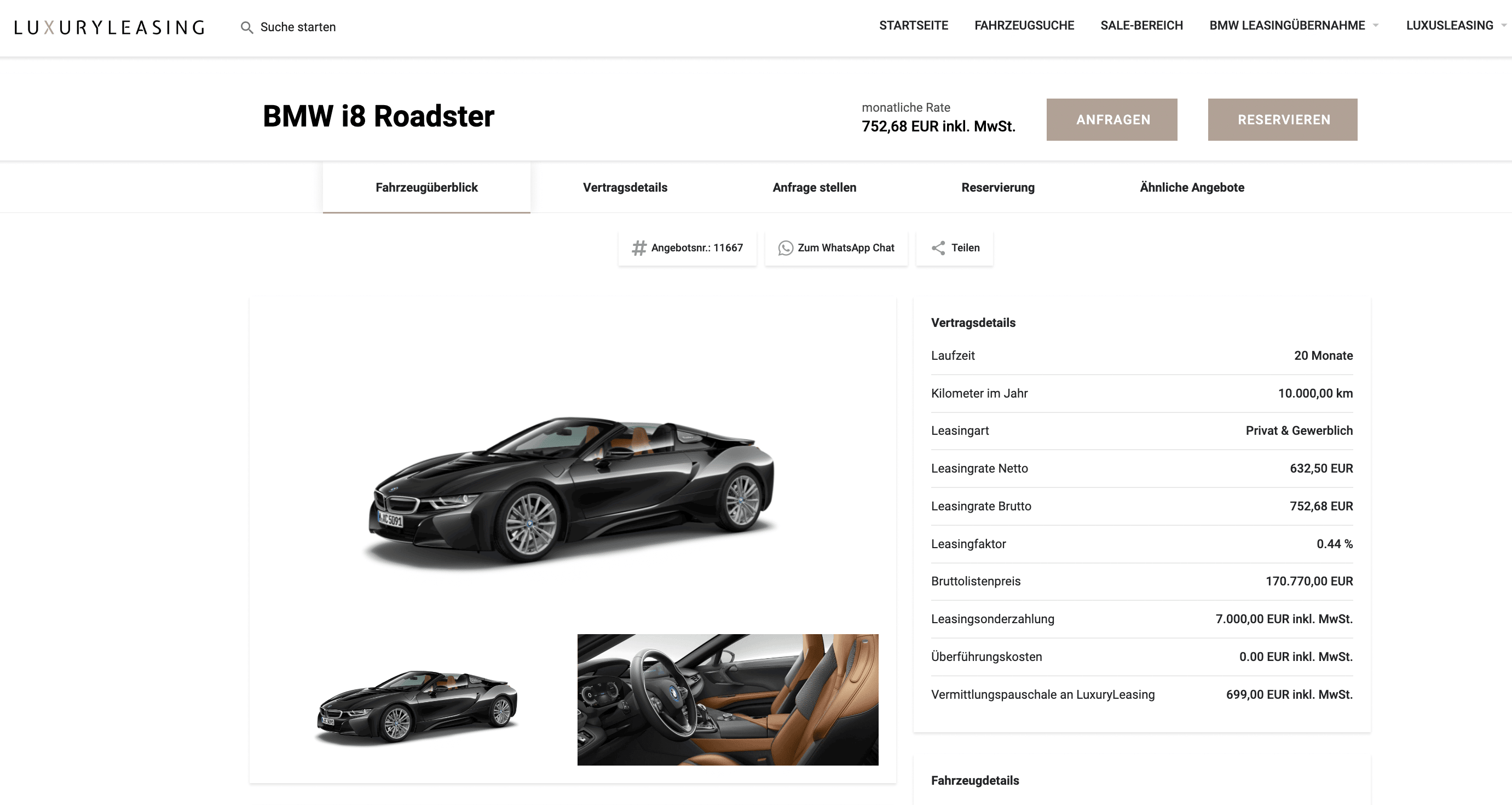Screen dimensions: 1512x805
Task: Go to STARTSEITE
Action: pos(913,25)
